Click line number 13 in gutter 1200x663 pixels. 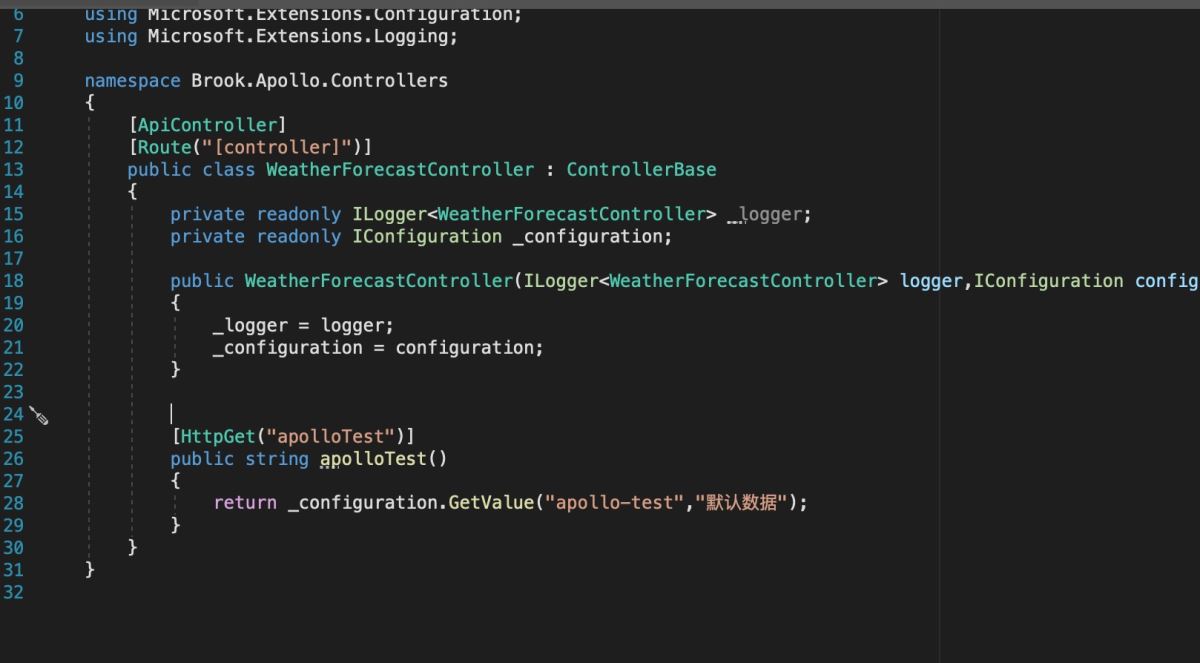tap(14, 169)
